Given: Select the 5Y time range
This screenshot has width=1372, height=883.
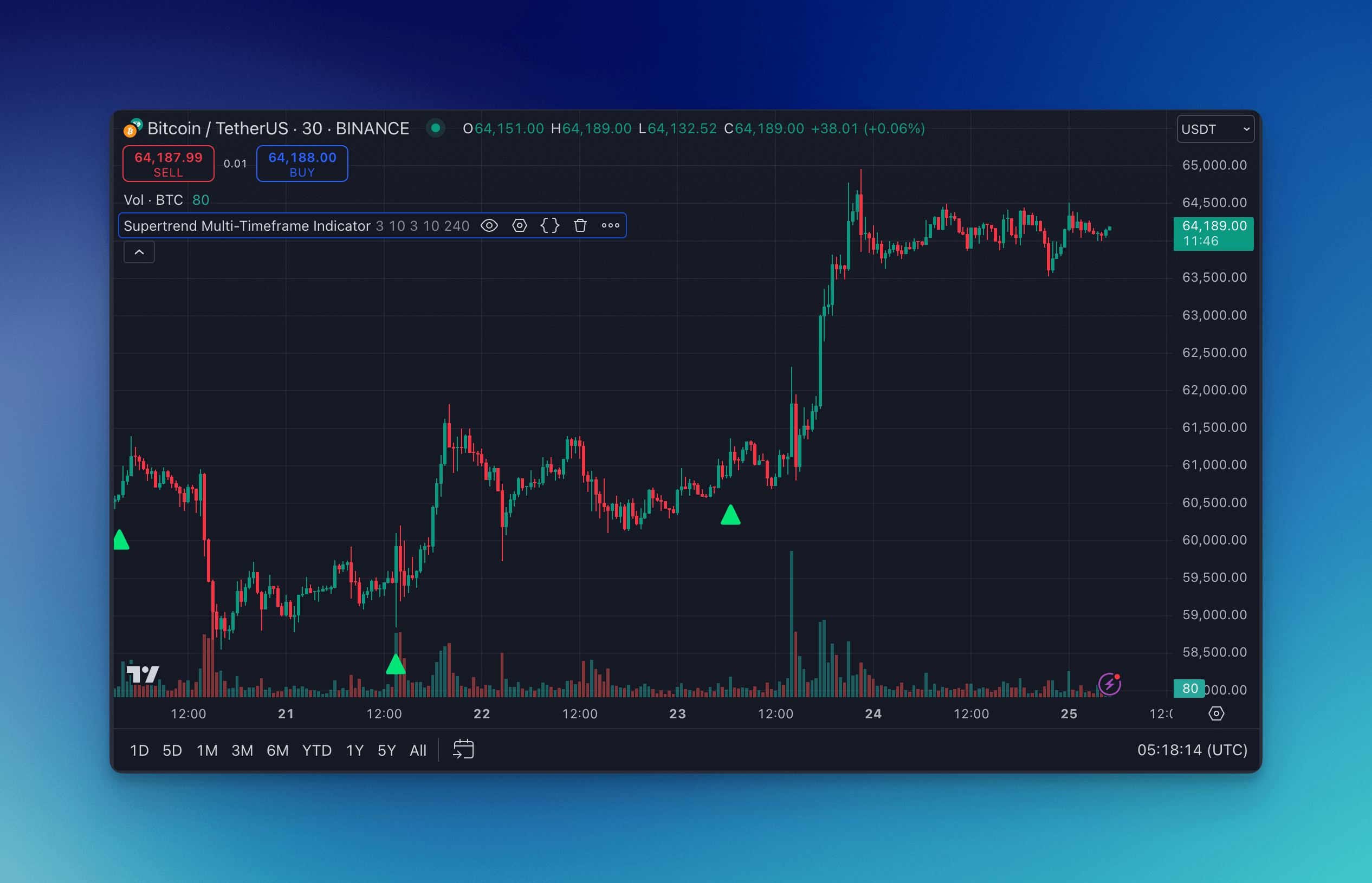Looking at the screenshot, I should tap(386, 750).
